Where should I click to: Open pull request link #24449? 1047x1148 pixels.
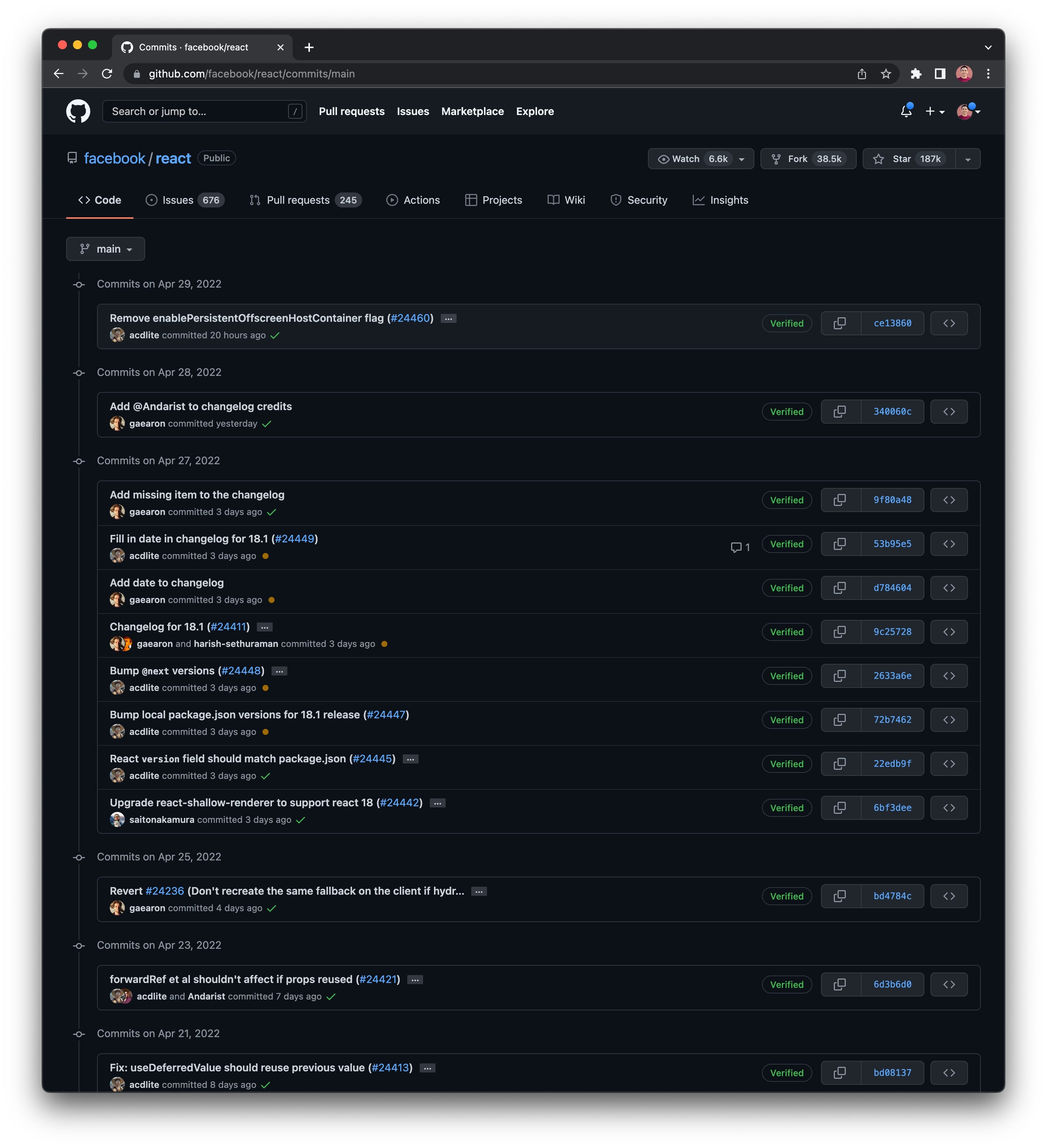(294, 539)
